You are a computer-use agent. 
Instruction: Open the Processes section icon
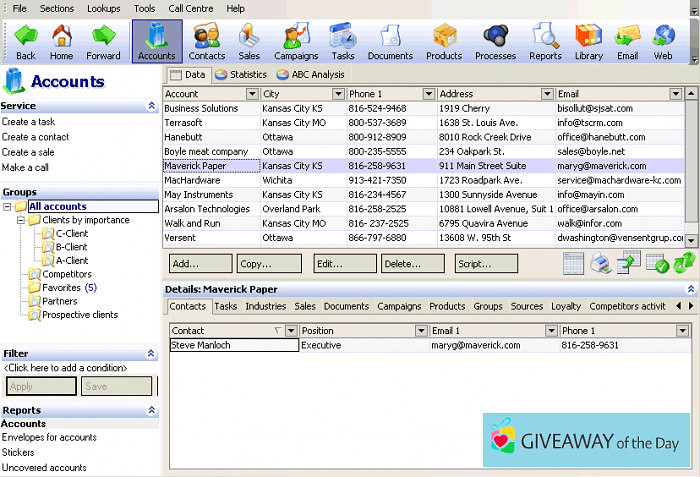coord(495,41)
